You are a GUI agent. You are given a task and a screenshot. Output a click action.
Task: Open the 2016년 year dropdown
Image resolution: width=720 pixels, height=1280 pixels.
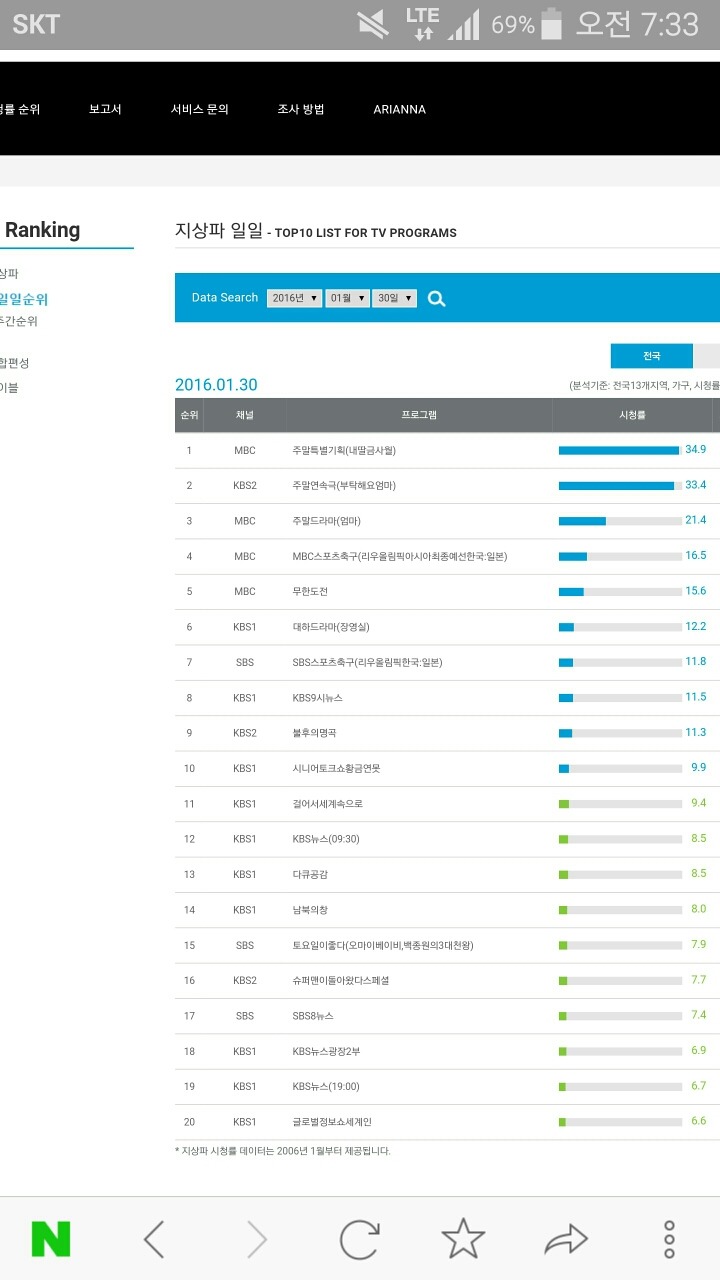(x=294, y=298)
